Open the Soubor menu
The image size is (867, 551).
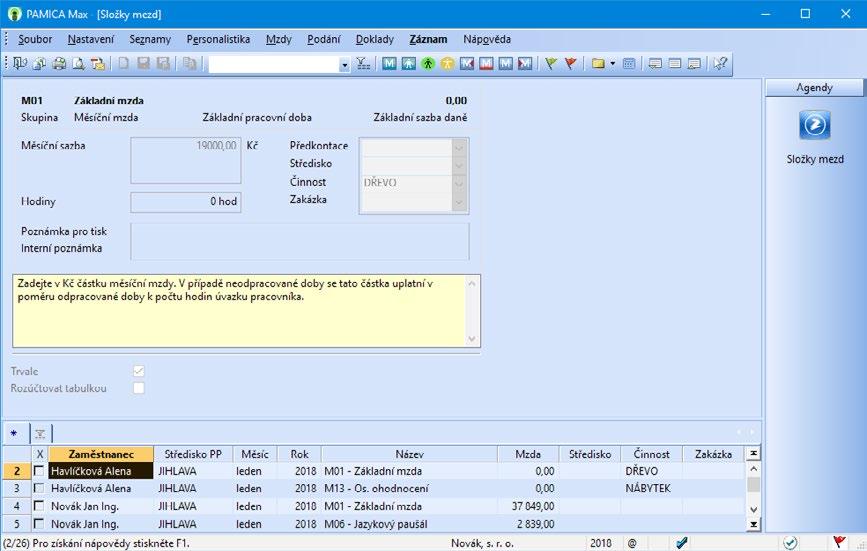click(x=35, y=39)
